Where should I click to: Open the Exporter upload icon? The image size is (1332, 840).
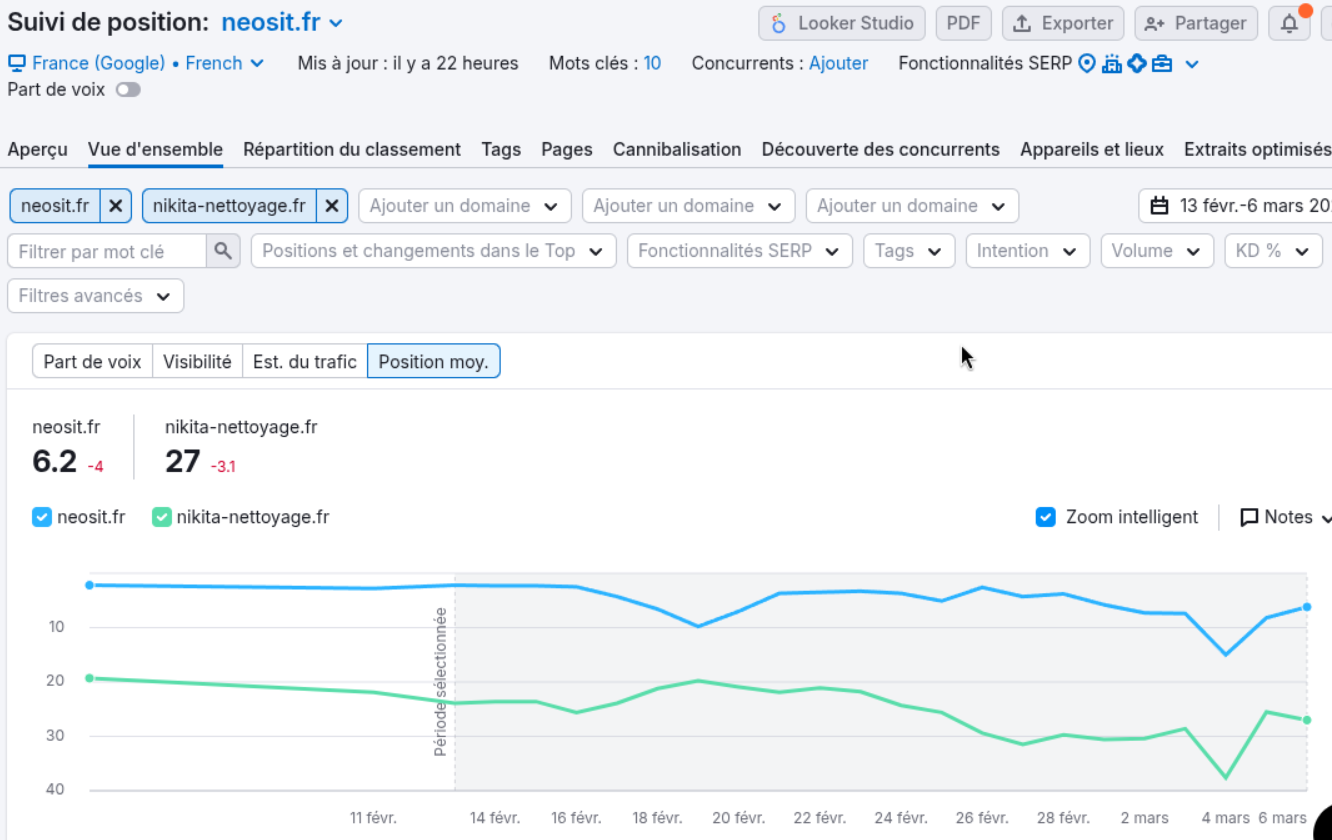(1021, 22)
